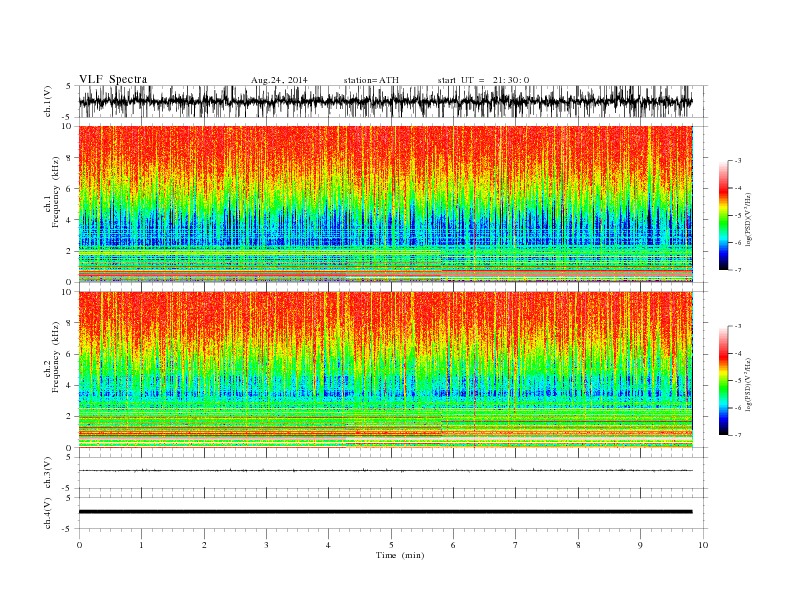The width and height of the screenshot is (792, 612).
Task: Click time axis tick label "8"
Action: [x=578, y=545]
